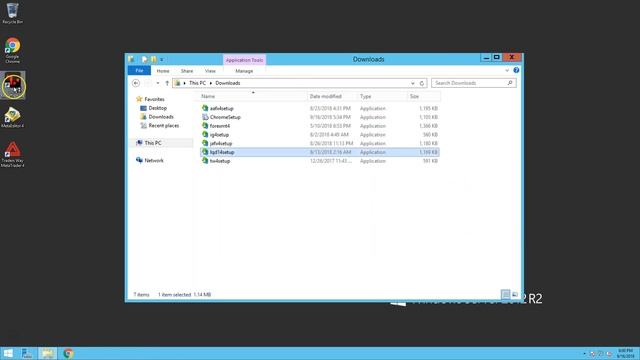The width and height of the screenshot is (640, 360).
Task: Open File Explorer from the taskbar
Action: coord(47,353)
